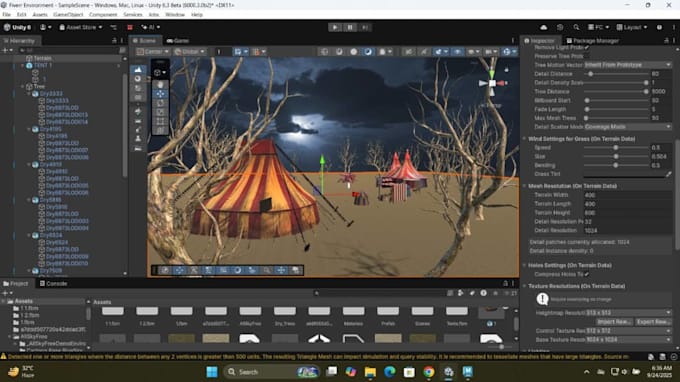Open the undo history icon

[560, 27]
